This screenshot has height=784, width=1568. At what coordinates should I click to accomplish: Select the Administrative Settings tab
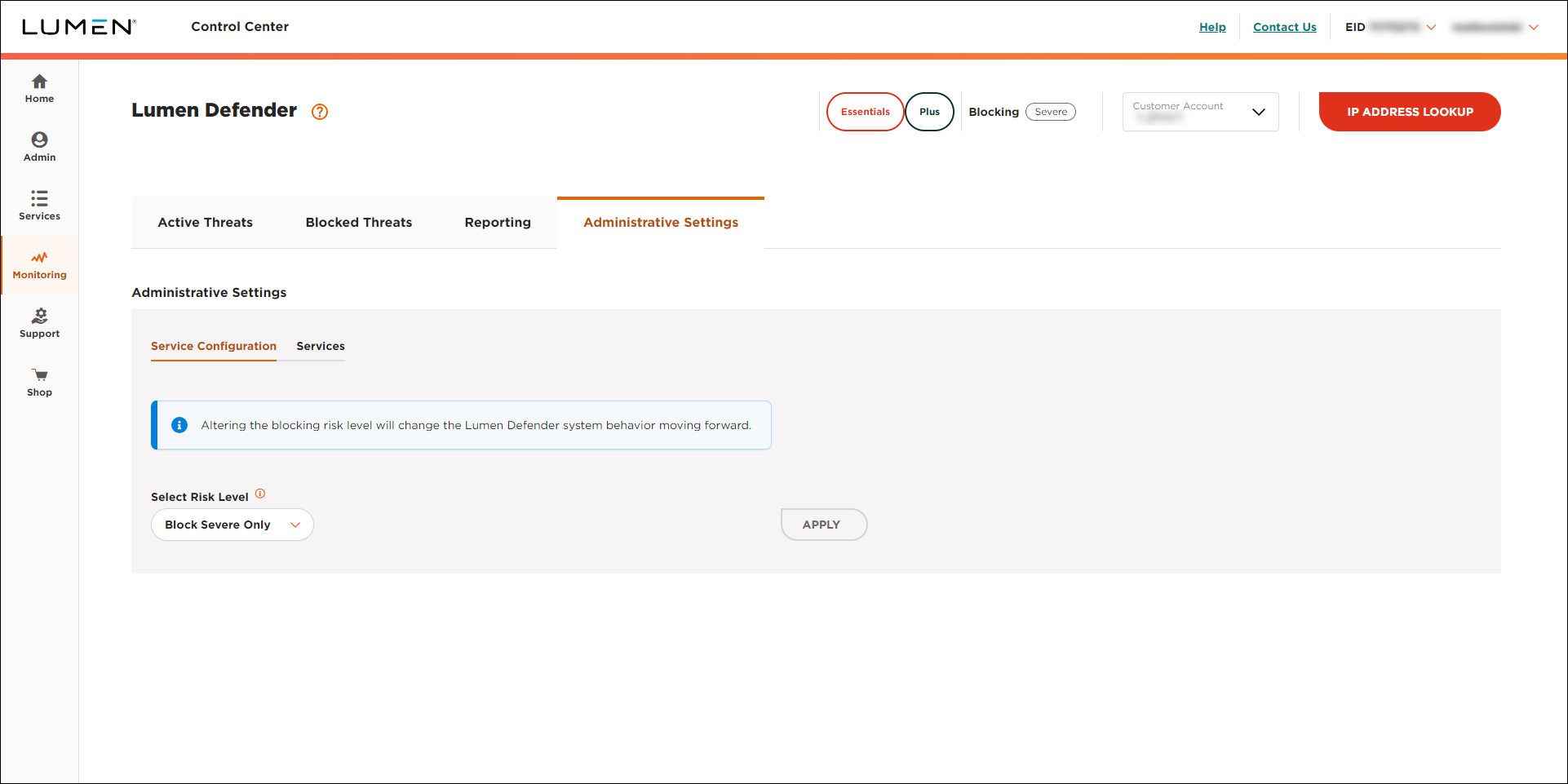[661, 222]
